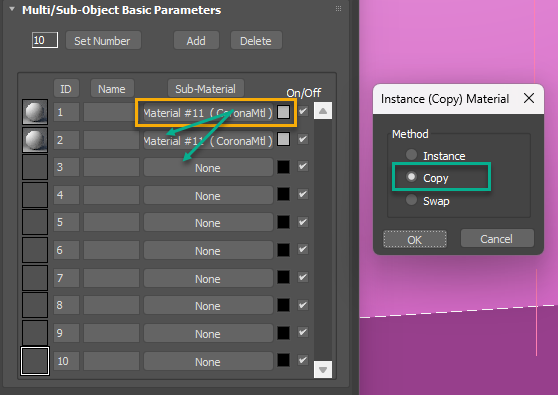Click the name field for ID 1
The width and height of the screenshot is (558, 395).
[110, 112]
